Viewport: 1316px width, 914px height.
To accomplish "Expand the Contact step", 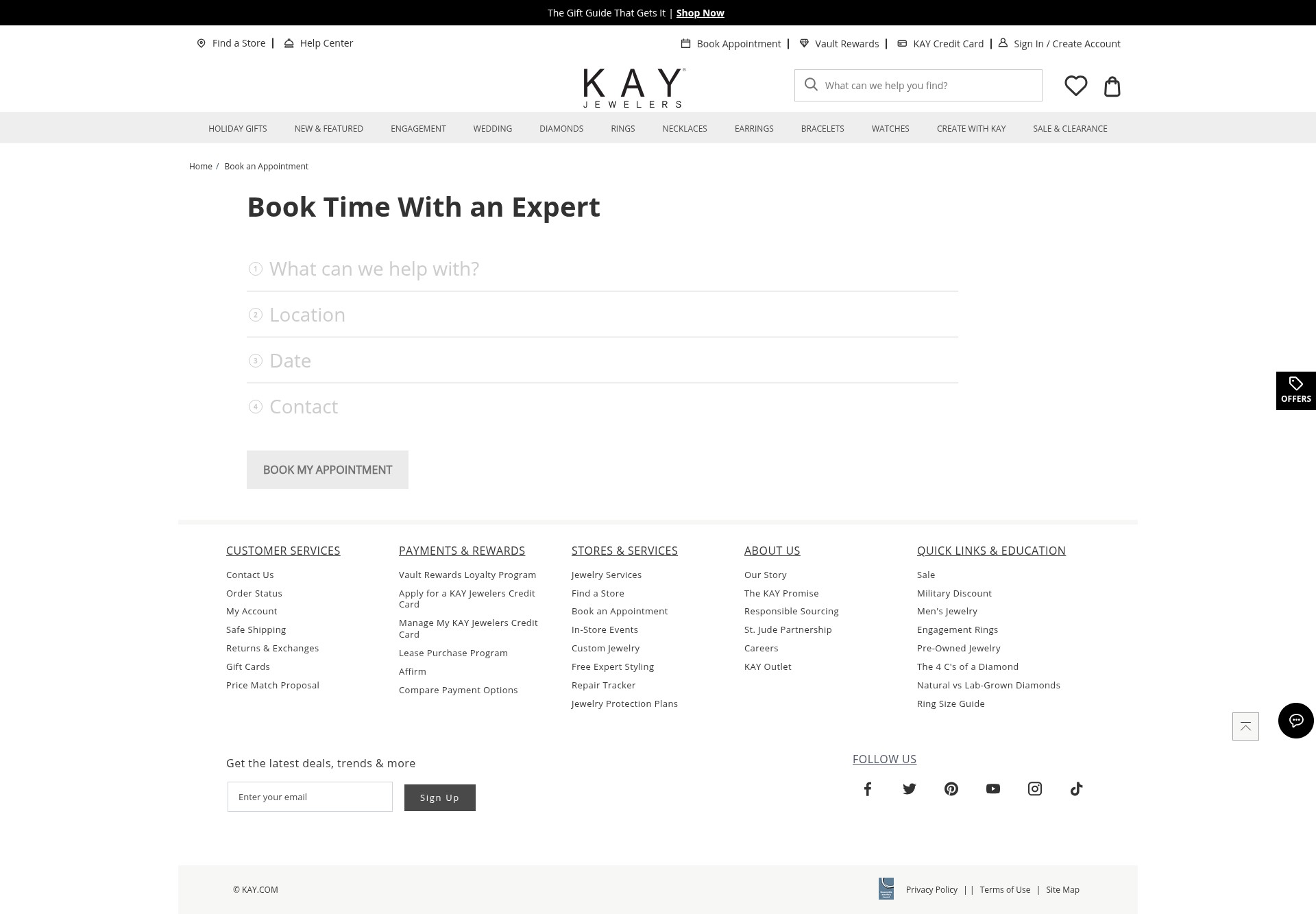I will [602, 407].
